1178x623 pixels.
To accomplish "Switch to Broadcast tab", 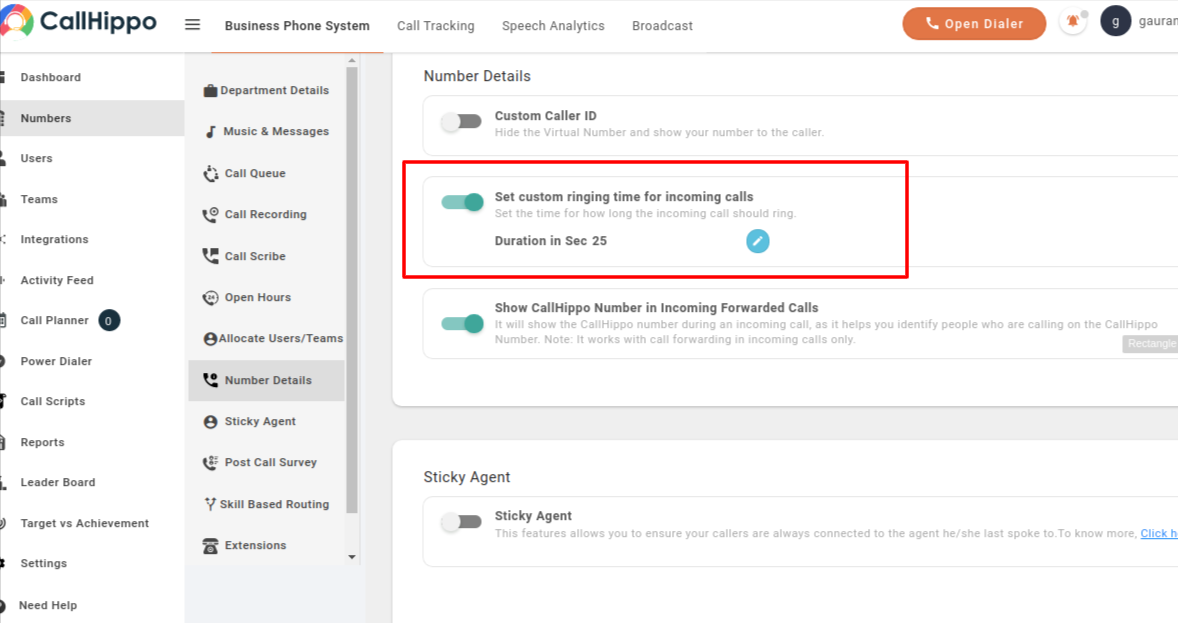I will (662, 26).
